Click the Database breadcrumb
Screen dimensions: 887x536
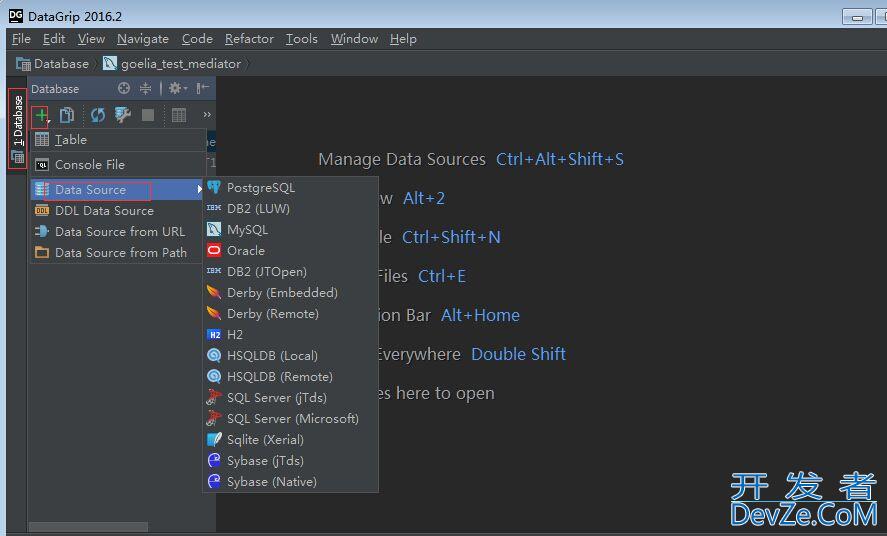pos(53,64)
